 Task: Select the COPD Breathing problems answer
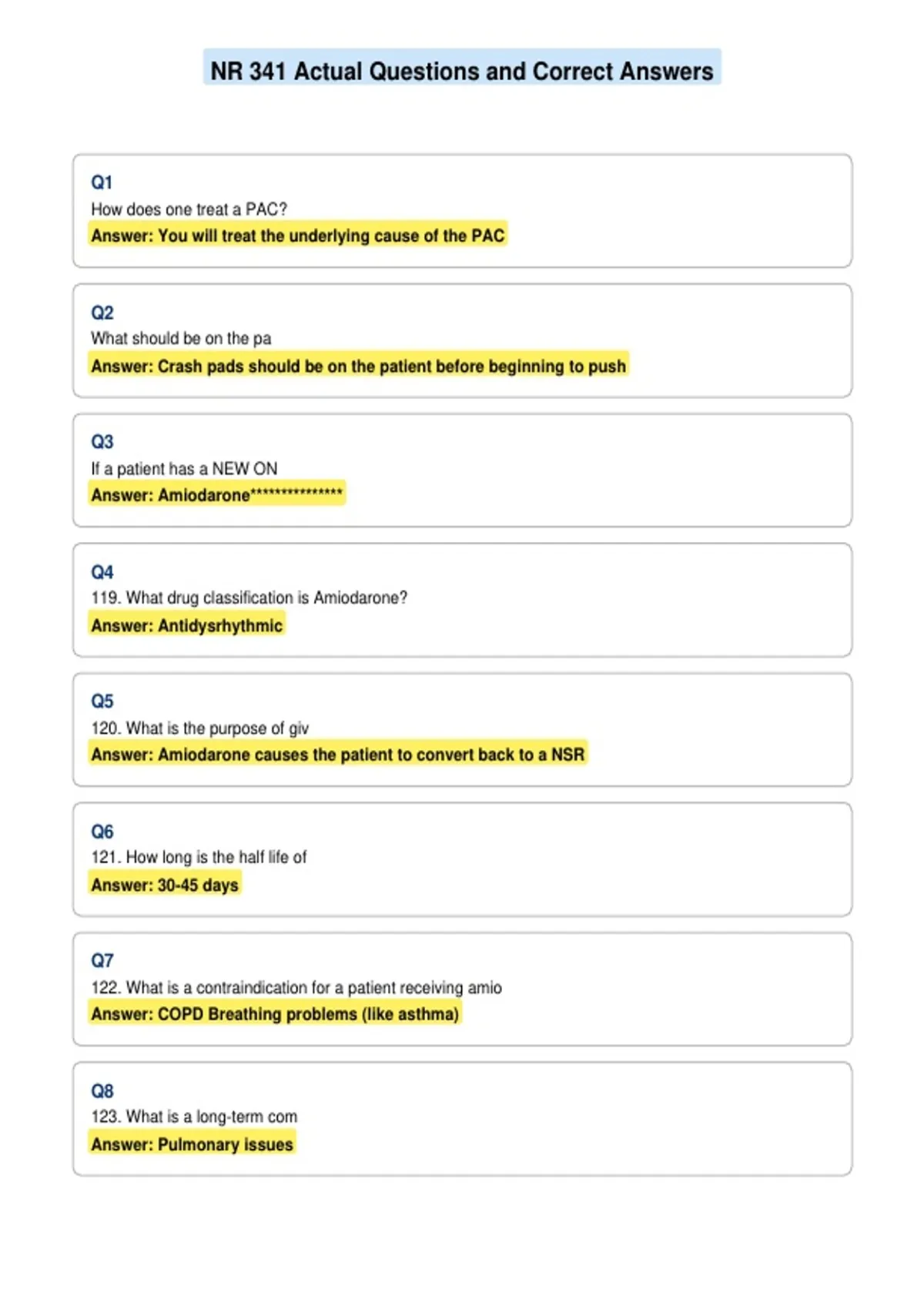click(275, 1014)
